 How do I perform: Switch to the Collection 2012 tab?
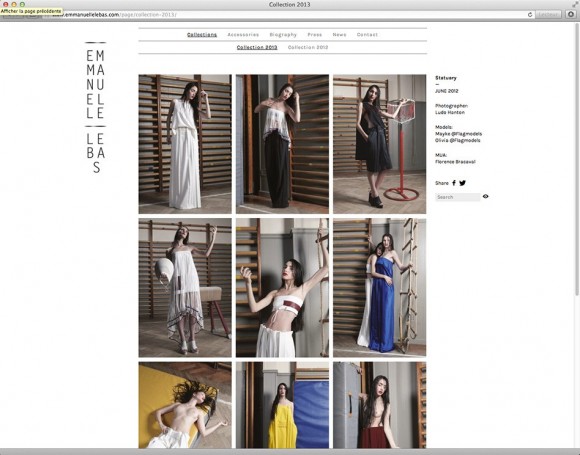[x=308, y=47]
